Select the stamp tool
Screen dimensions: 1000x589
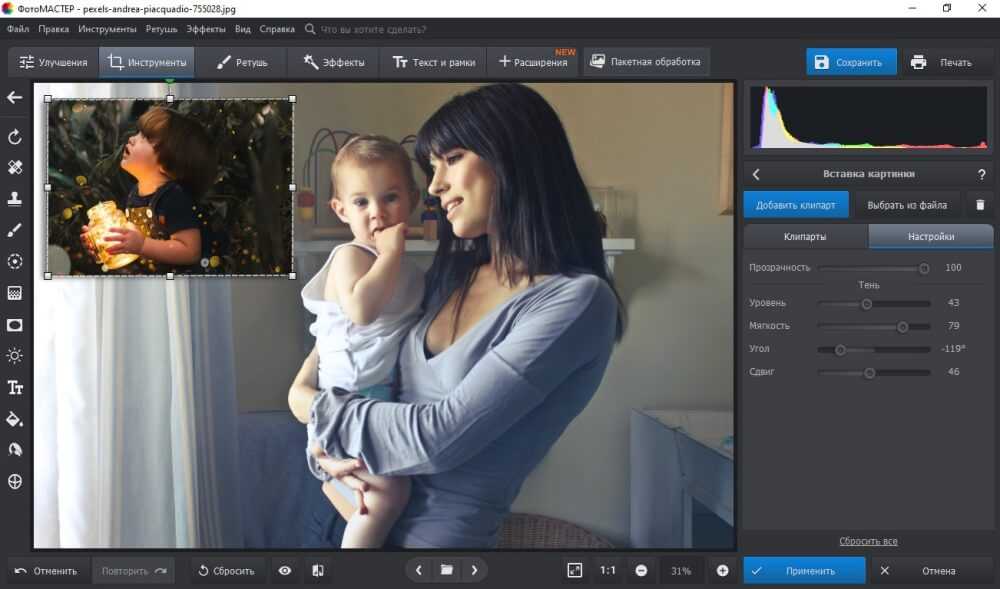(15, 199)
